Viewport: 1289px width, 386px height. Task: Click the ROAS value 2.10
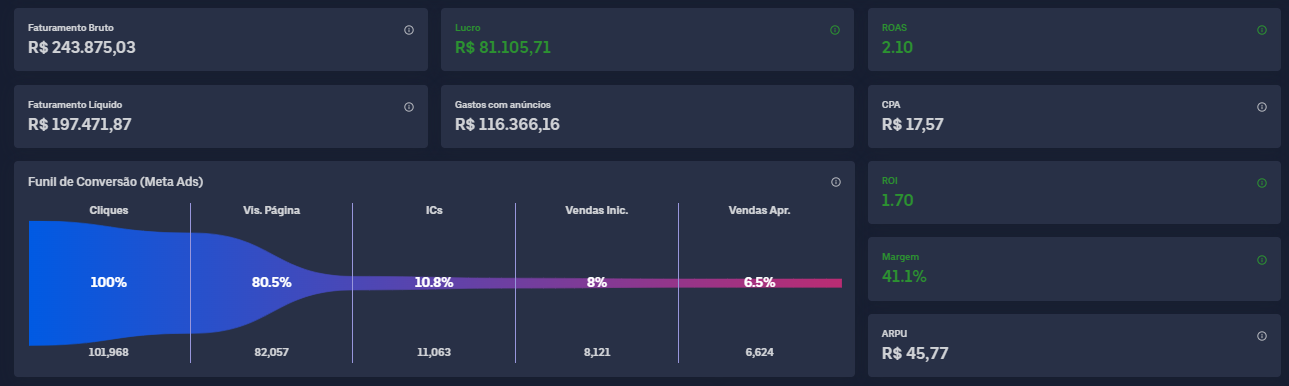[897, 48]
